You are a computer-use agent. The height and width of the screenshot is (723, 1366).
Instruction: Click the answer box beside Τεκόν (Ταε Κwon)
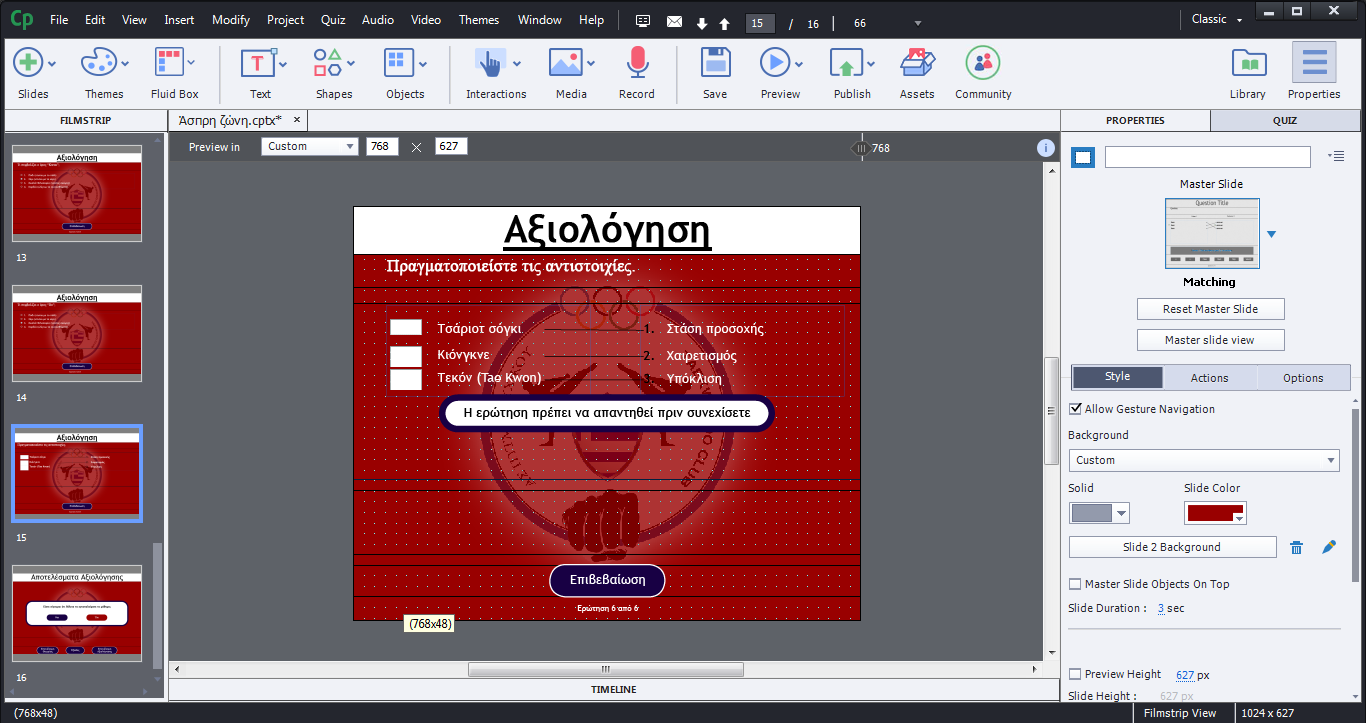coord(406,379)
